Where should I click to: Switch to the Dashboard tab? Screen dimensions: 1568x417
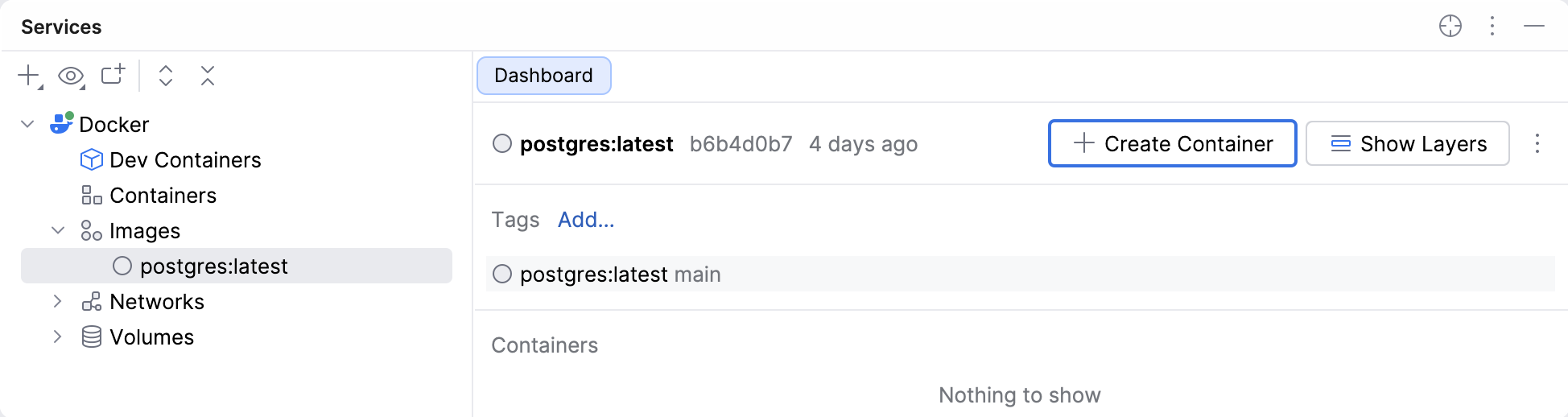[x=543, y=76]
